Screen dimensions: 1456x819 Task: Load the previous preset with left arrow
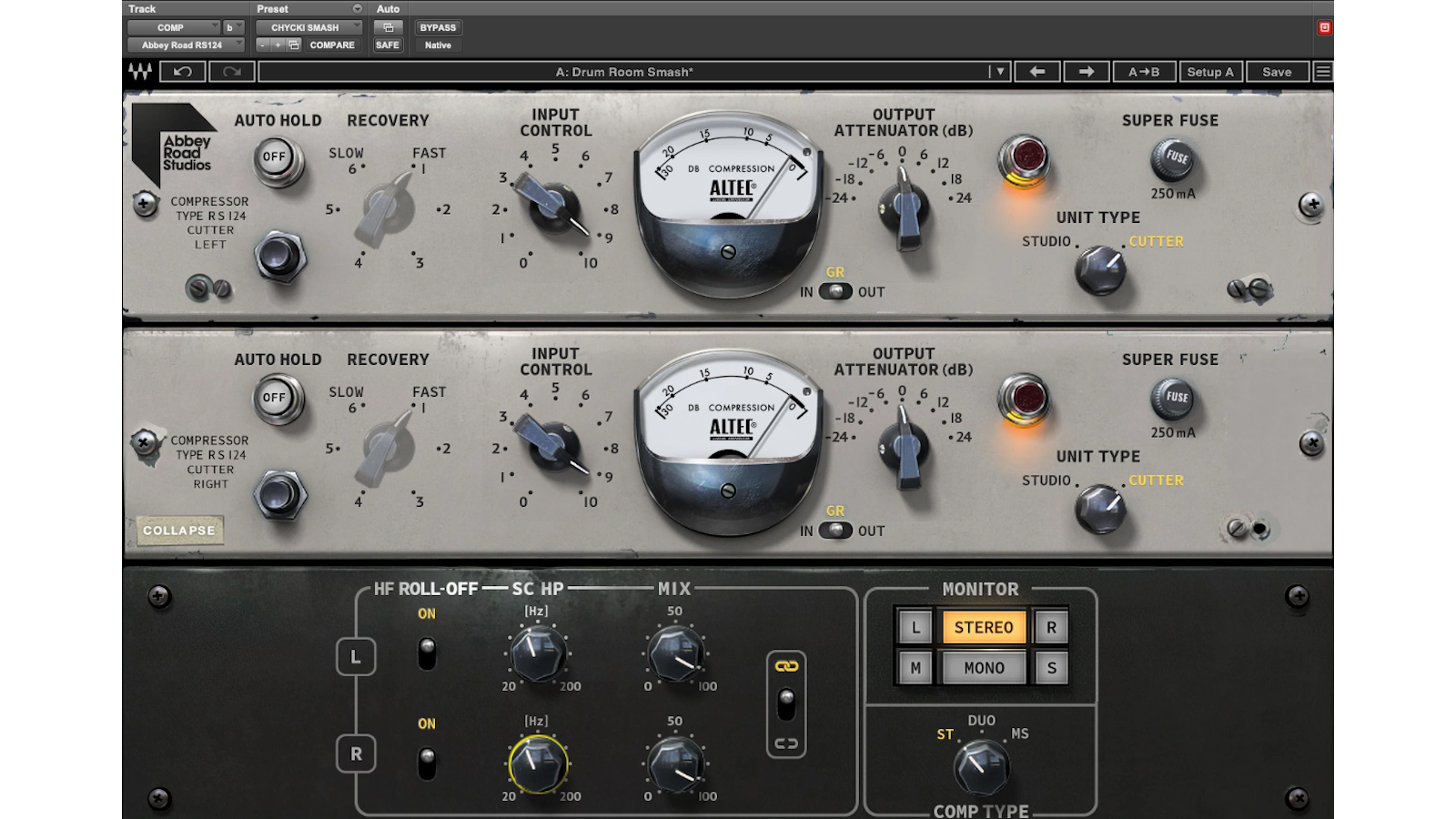[x=1037, y=72]
